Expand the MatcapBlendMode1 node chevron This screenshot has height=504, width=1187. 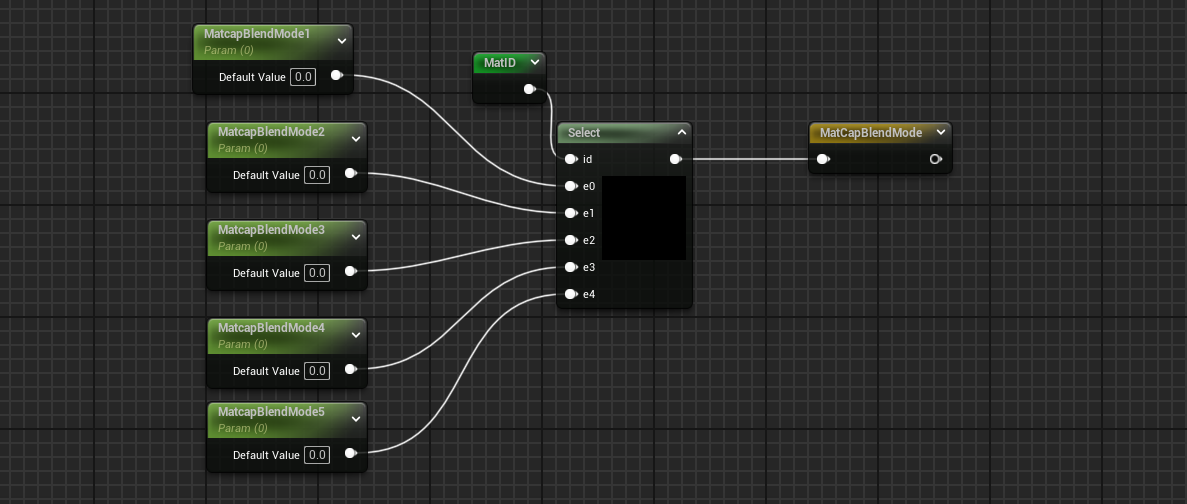tap(342, 41)
